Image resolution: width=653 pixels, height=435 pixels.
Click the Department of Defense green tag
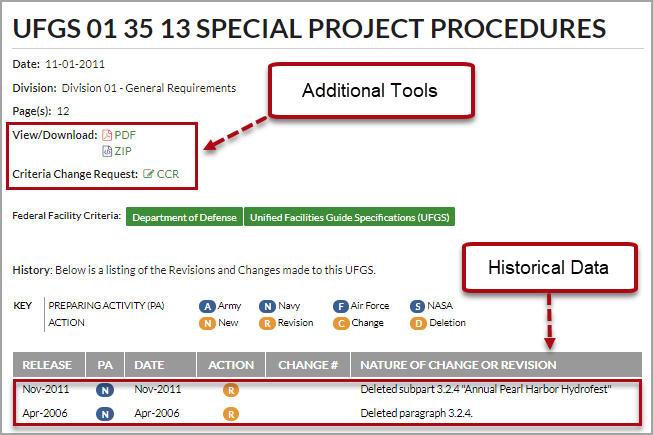tap(184, 217)
